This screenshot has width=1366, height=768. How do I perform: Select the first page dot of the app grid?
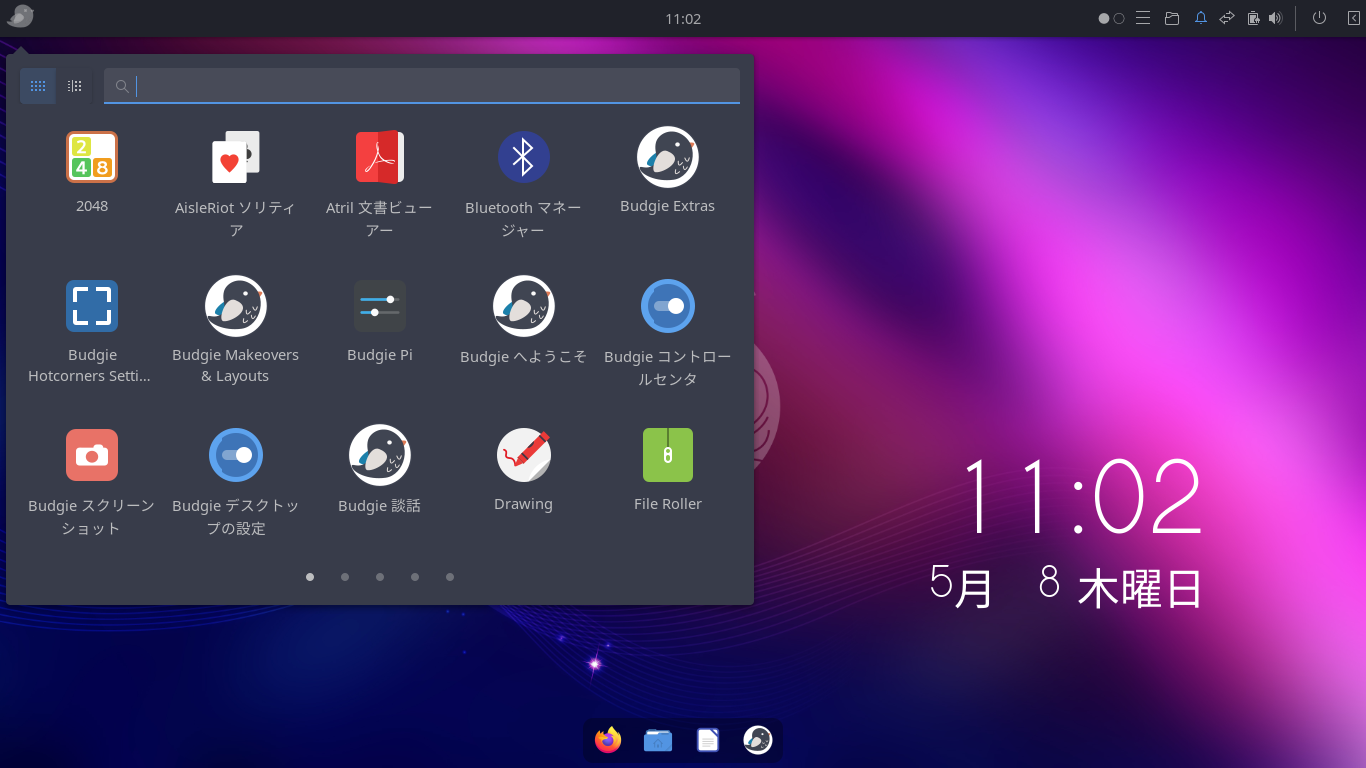(310, 577)
